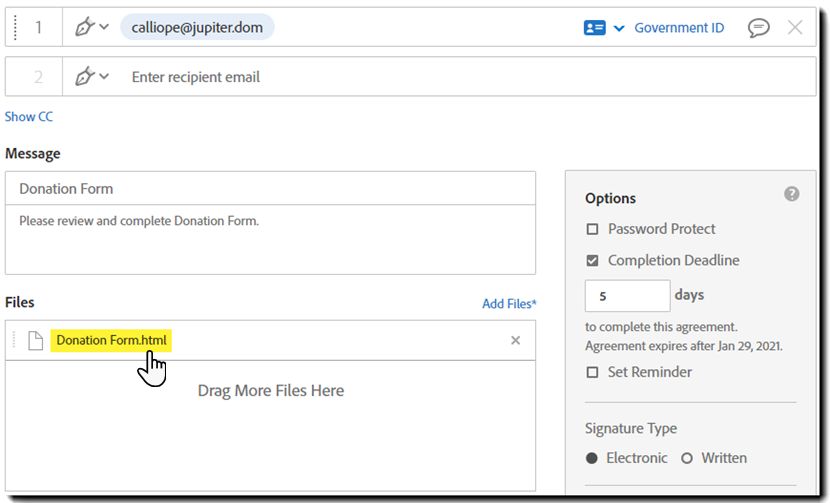The width and height of the screenshot is (830, 503).
Task: Click the document icon beside Donation Form.html
Action: (35, 340)
